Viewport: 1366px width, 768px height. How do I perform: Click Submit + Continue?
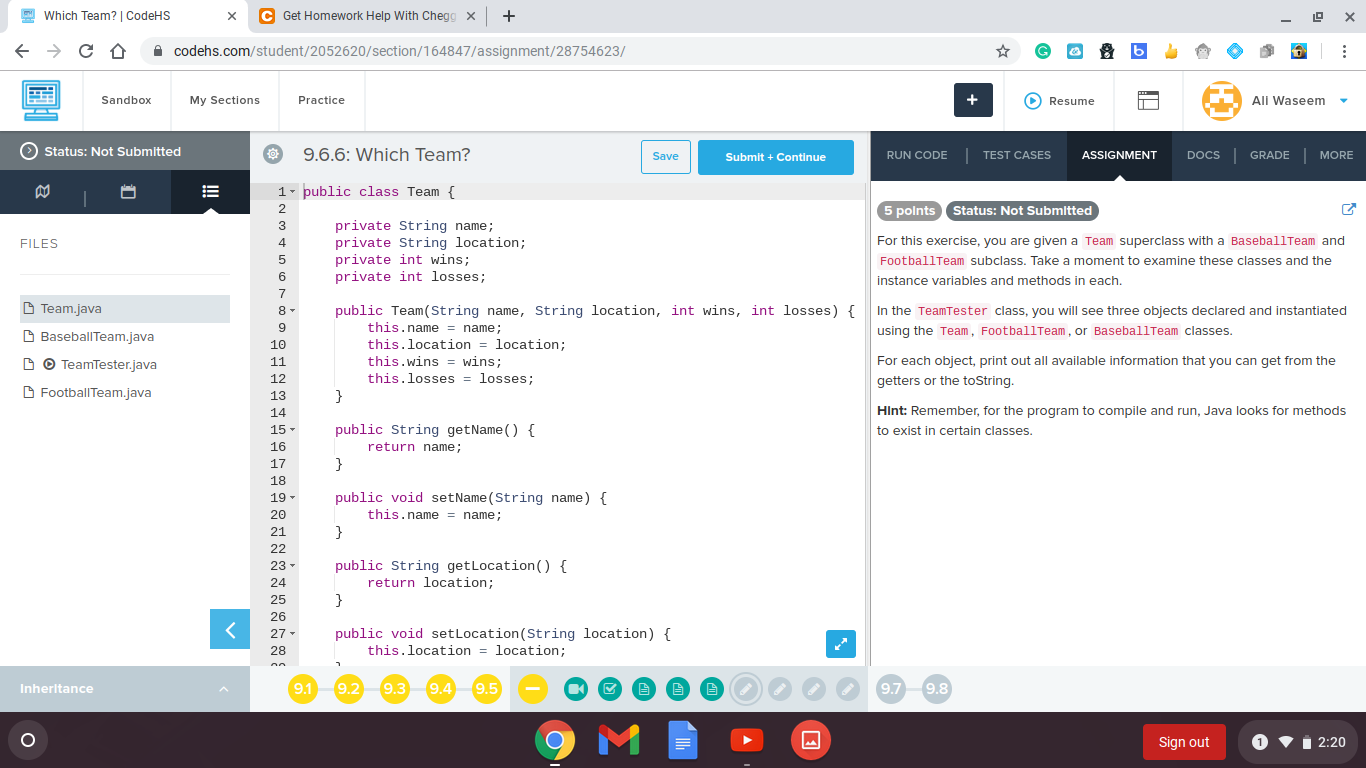pyautogui.click(x=775, y=157)
